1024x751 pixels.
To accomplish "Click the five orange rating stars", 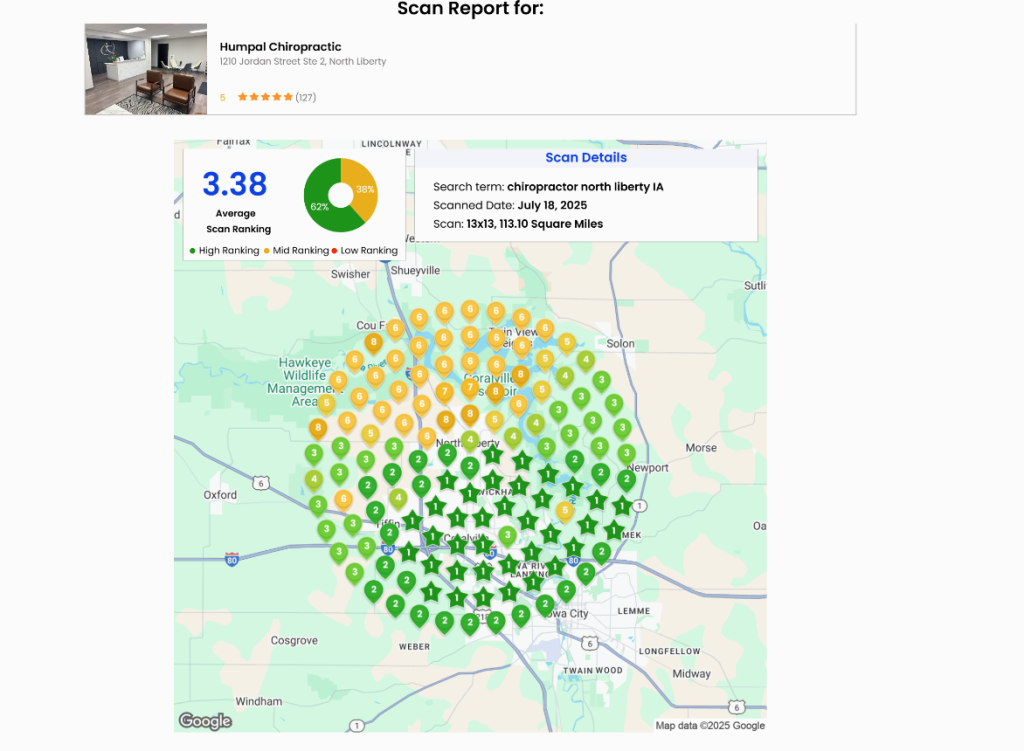I will 265,97.
